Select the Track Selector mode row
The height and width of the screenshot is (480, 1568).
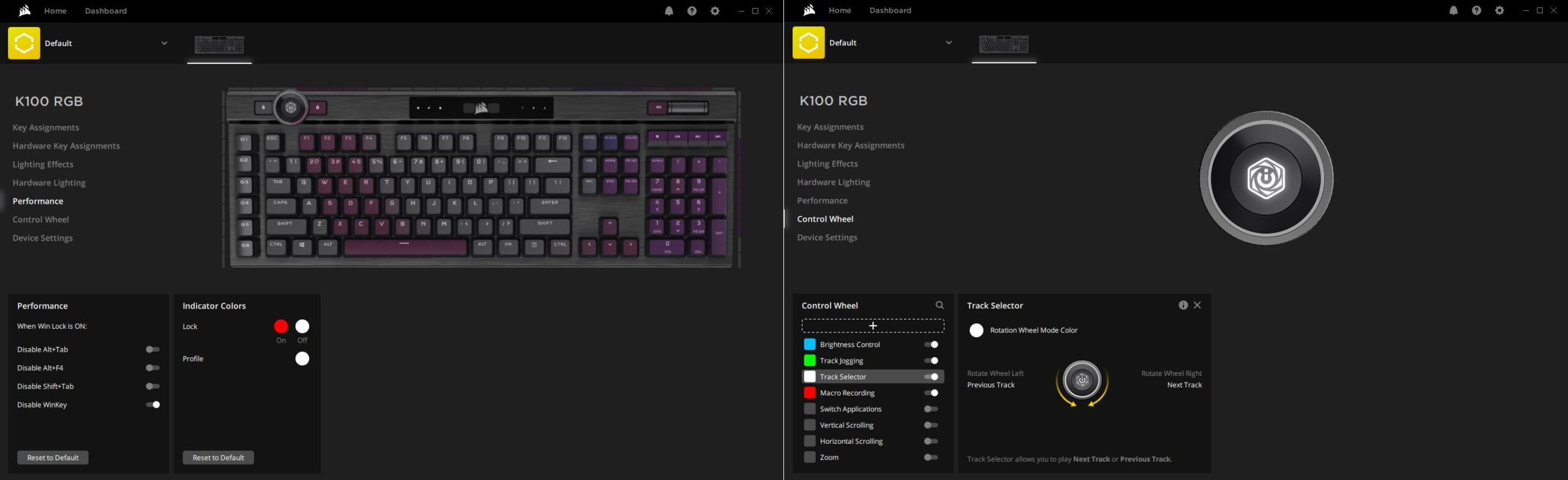873,377
